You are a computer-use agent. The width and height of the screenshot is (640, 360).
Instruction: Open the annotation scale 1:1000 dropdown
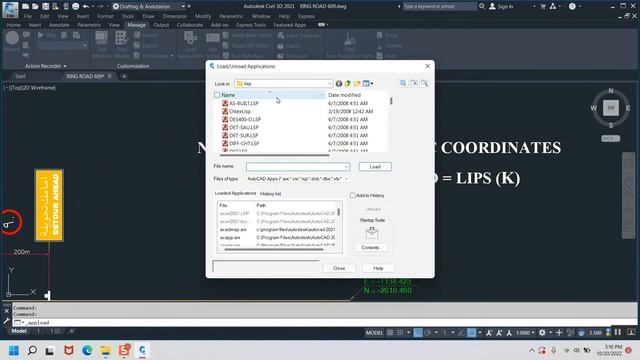[x=525, y=333]
